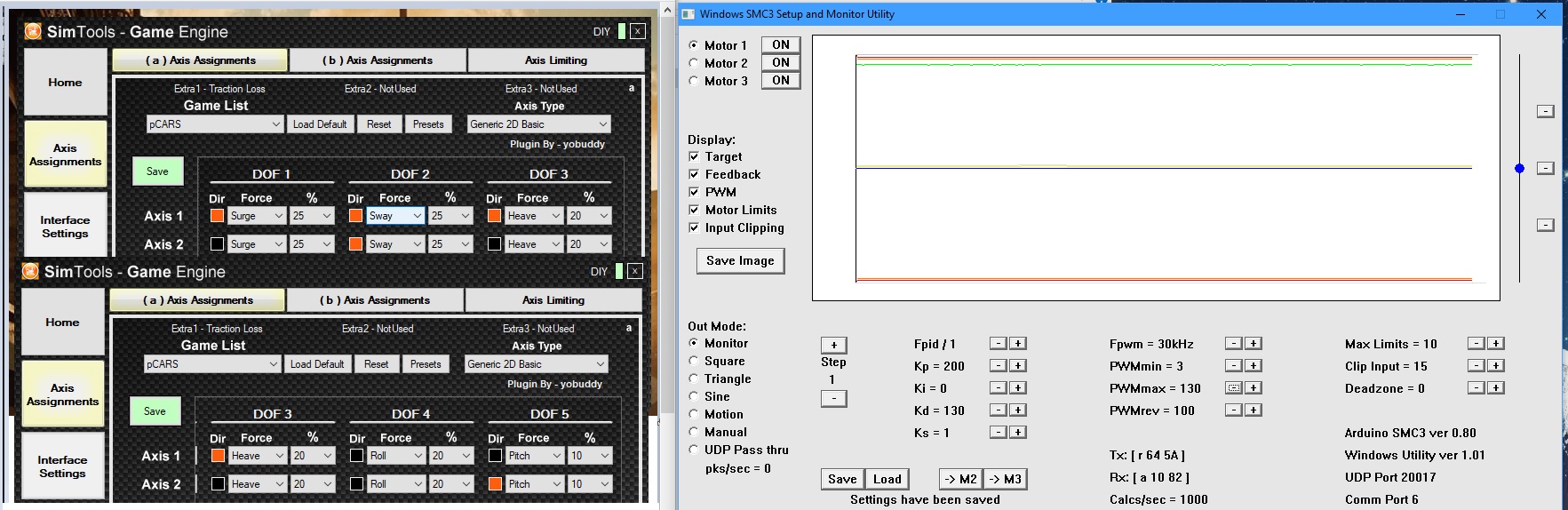This screenshot has width=1568, height=510.
Task: Click the motor monitor graph area
Action: (x=1156, y=168)
